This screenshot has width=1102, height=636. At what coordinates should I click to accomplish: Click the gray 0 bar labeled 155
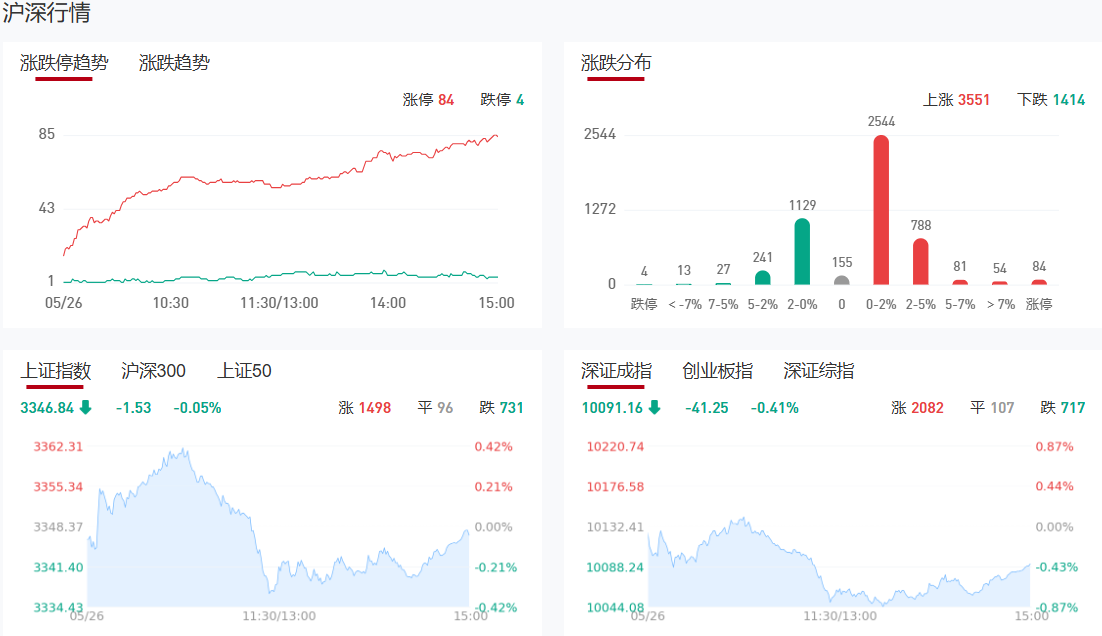tap(842, 280)
